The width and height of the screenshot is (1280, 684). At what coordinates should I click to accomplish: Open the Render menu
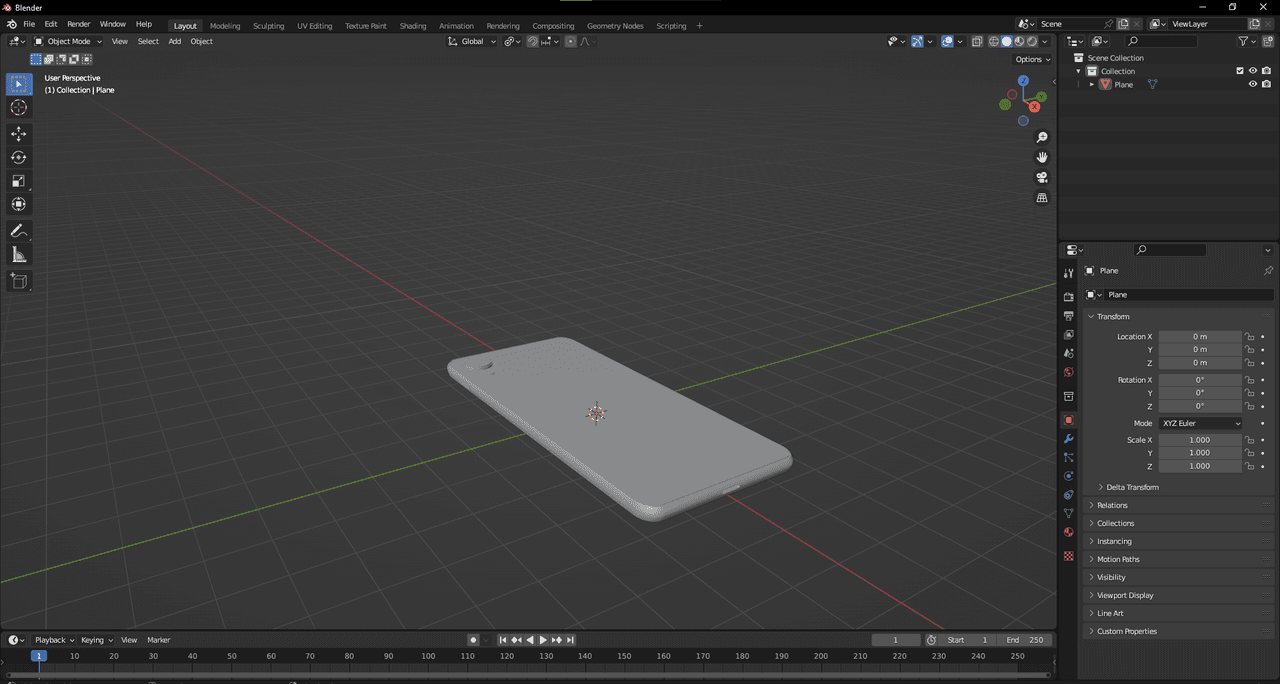(x=78, y=24)
